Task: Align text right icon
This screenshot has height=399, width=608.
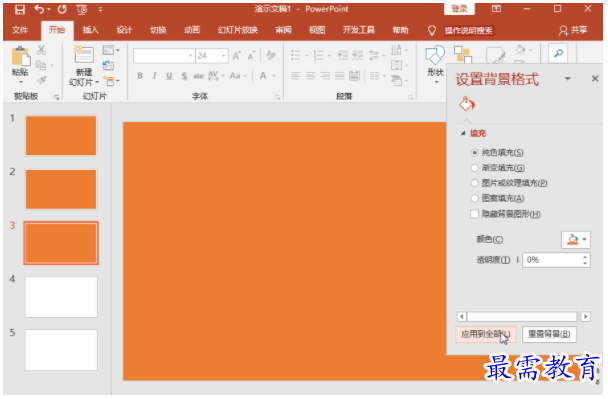Action: pos(325,76)
